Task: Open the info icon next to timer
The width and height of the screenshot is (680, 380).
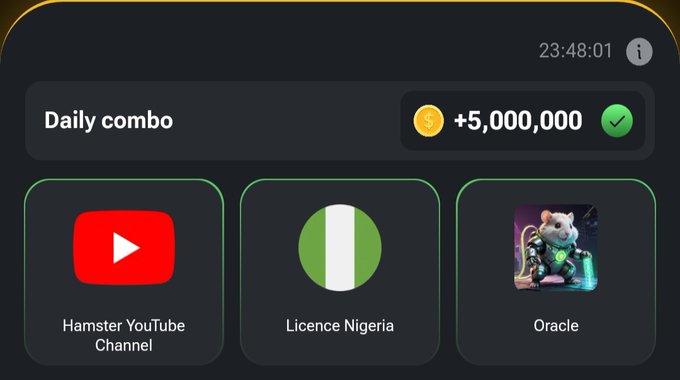Action: (x=639, y=52)
